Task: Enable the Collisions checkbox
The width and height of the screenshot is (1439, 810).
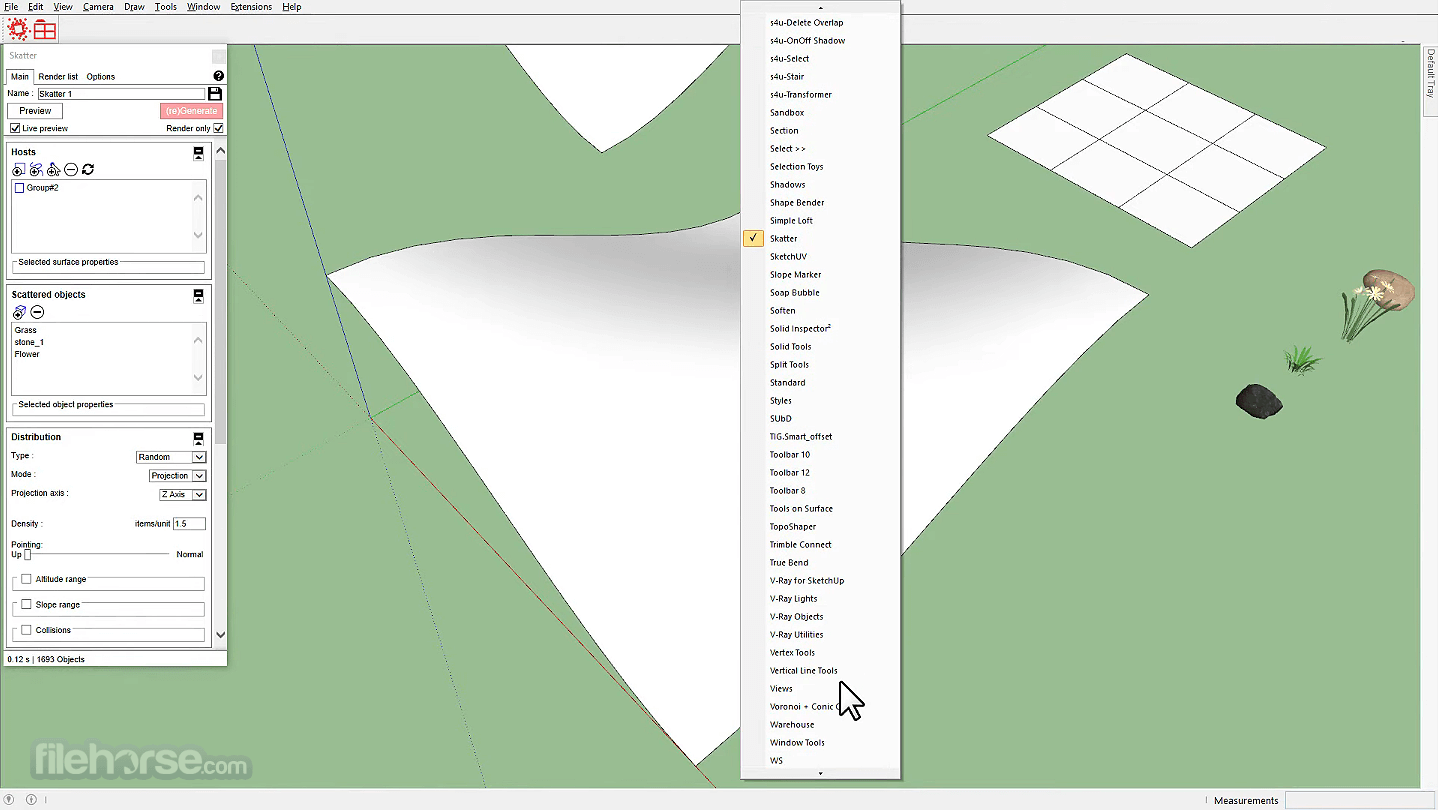Action: click(x=26, y=630)
